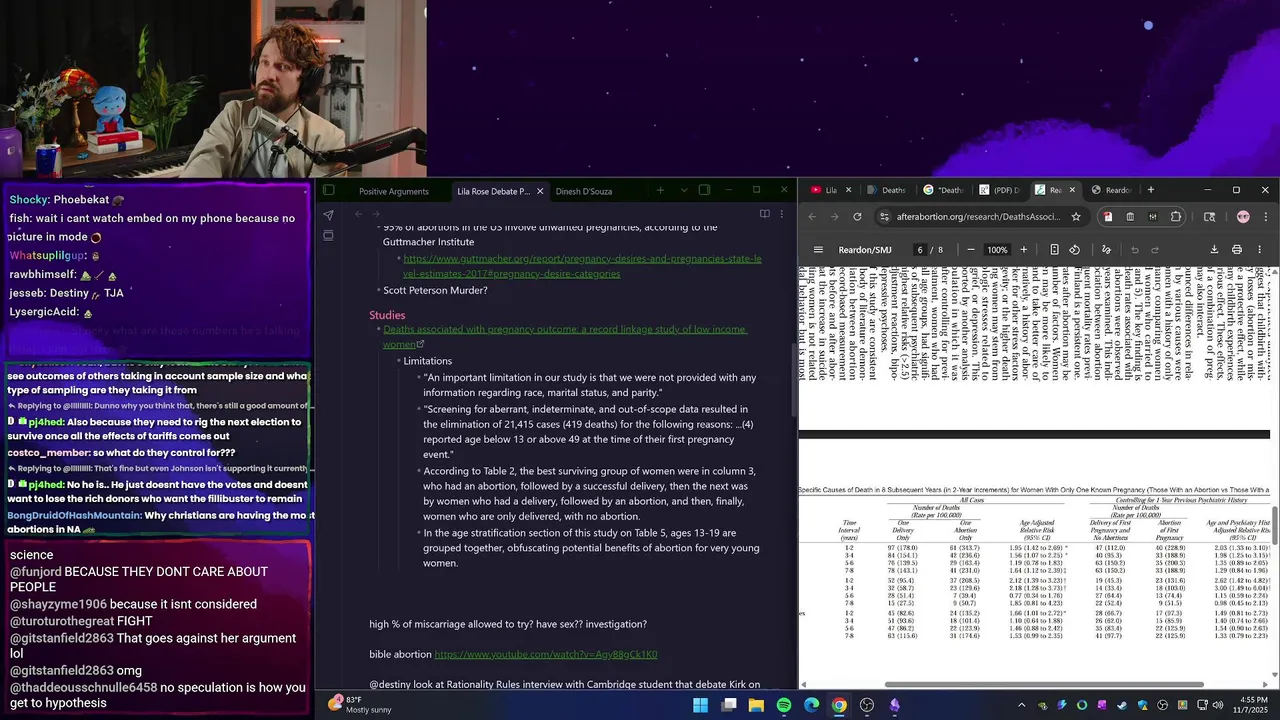Open the Obsidian note more-options menu

point(782,214)
